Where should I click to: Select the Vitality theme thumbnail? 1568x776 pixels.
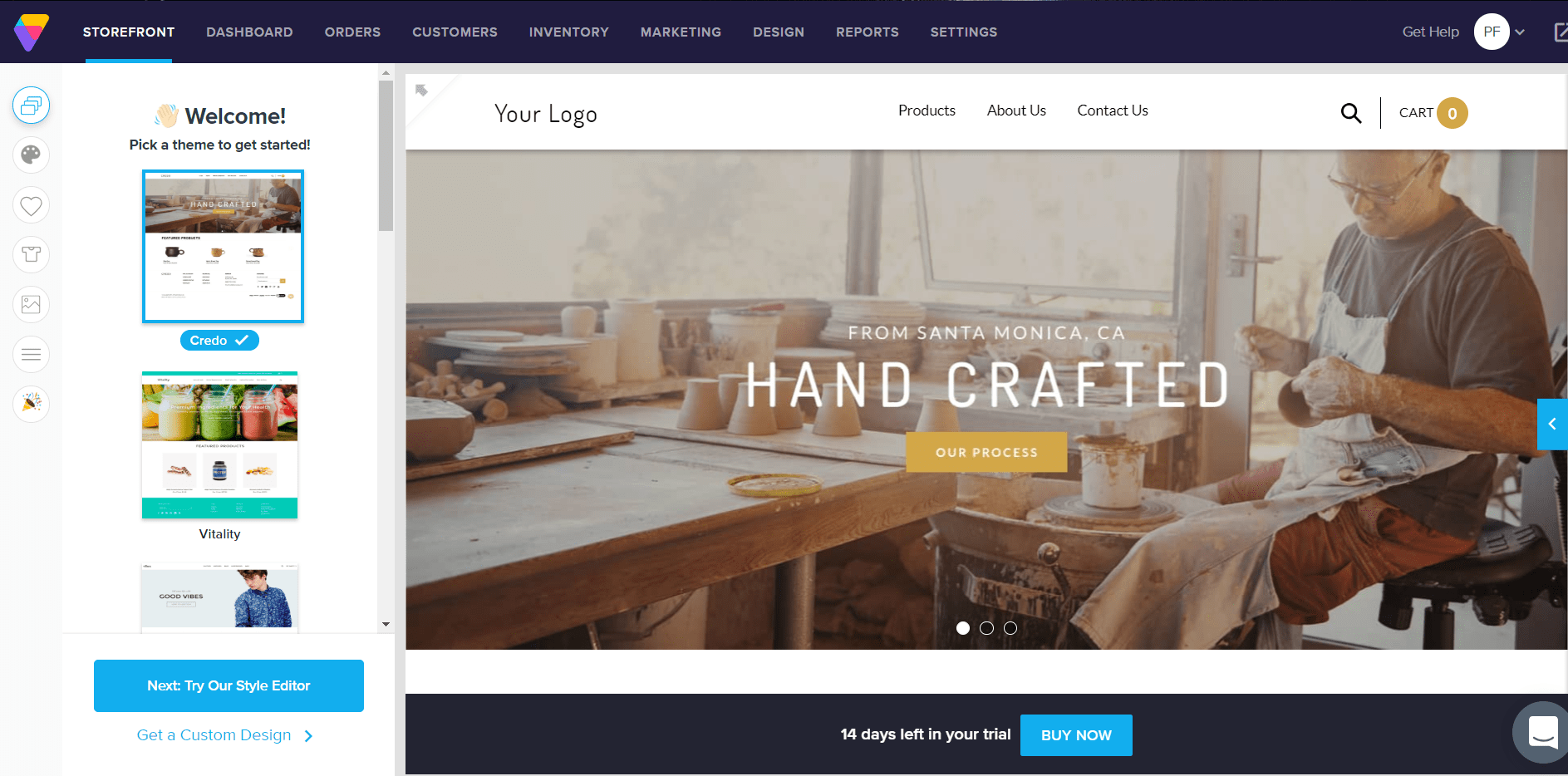(x=219, y=445)
